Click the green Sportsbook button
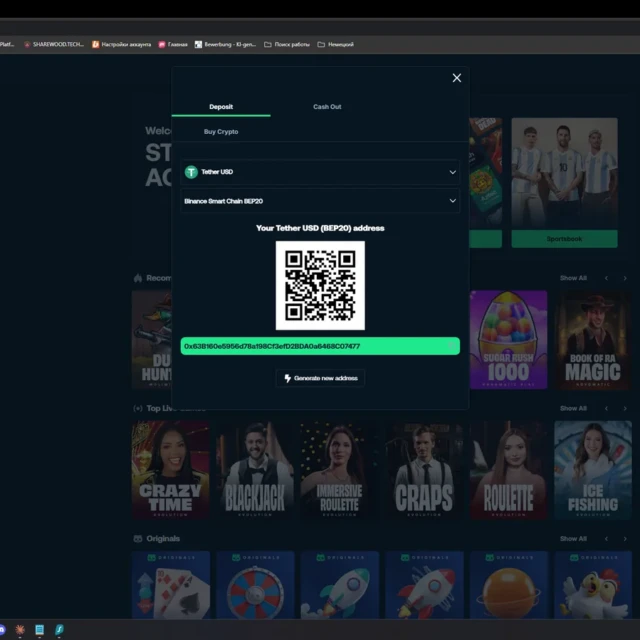Image resolution: width=640 pixels, height=640 pixels. click(564, 239)
